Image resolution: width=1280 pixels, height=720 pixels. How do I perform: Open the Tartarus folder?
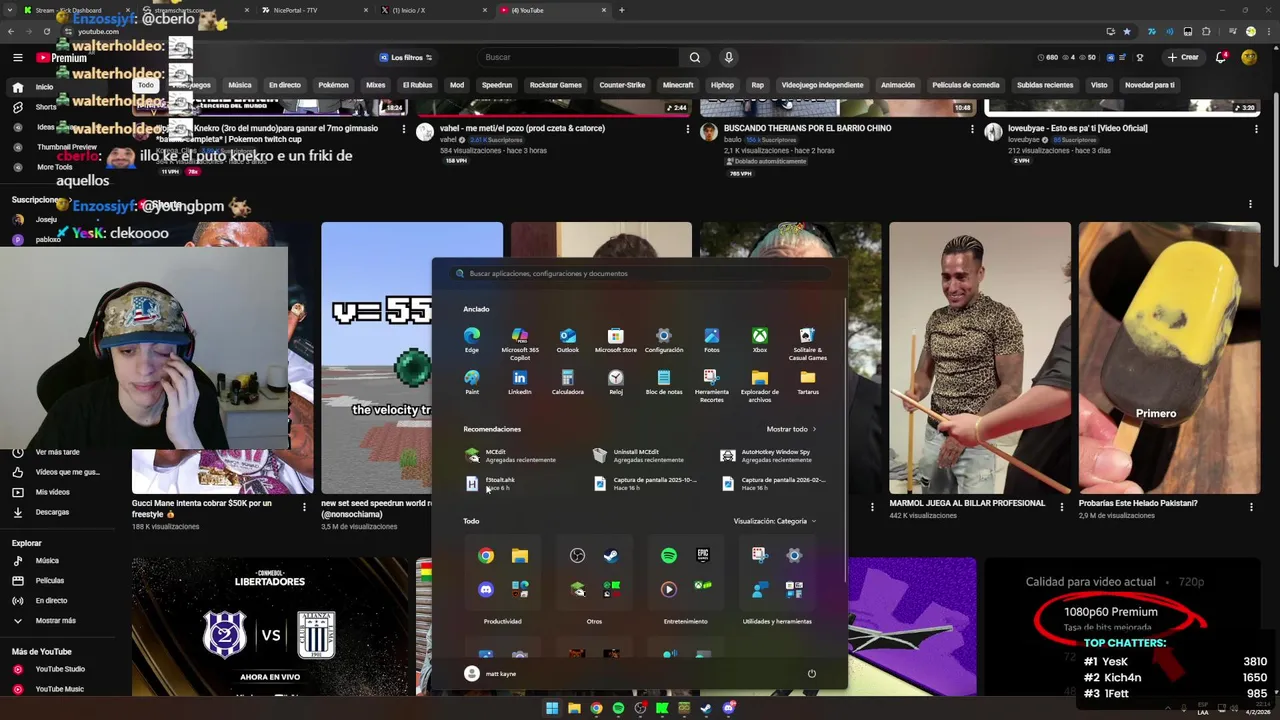[808, 382]
